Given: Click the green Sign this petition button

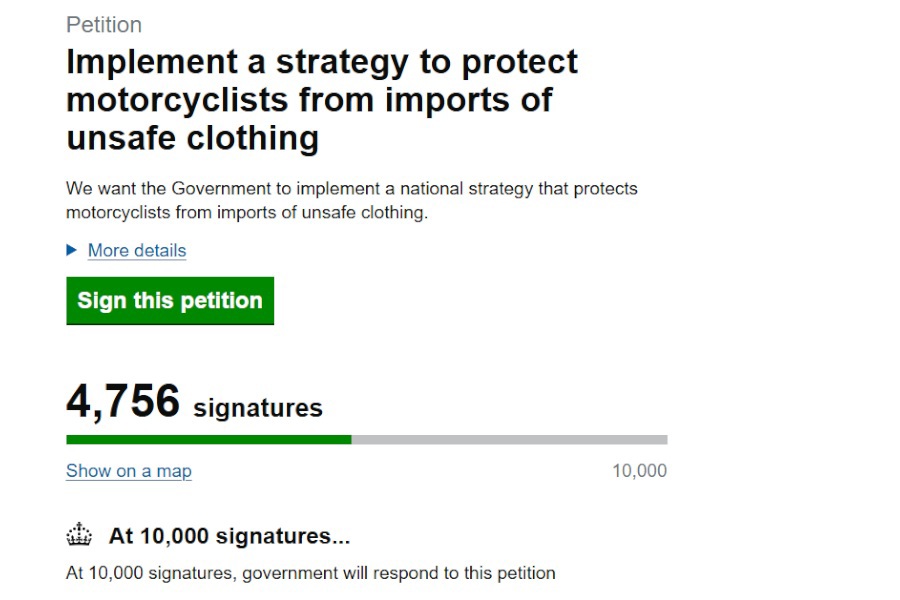Looking at the screenshot, I should click(170, 300).
